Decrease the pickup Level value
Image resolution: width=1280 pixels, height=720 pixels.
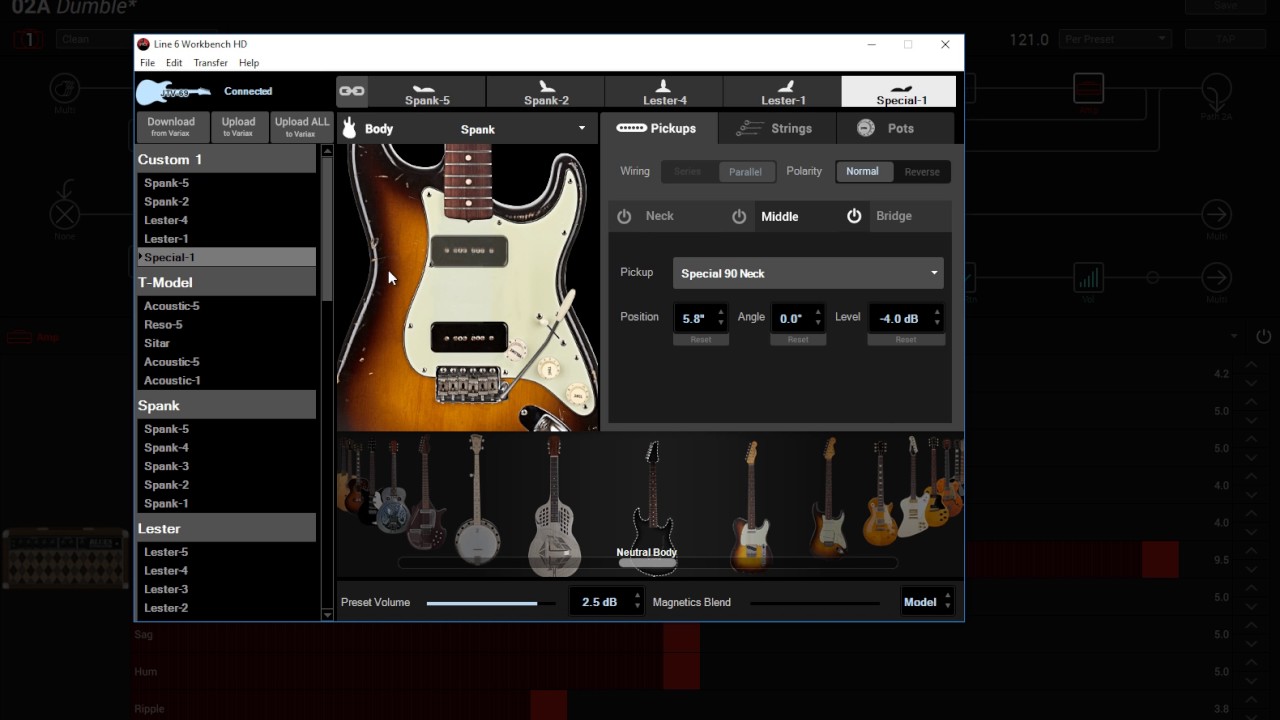tap(937, 324)
